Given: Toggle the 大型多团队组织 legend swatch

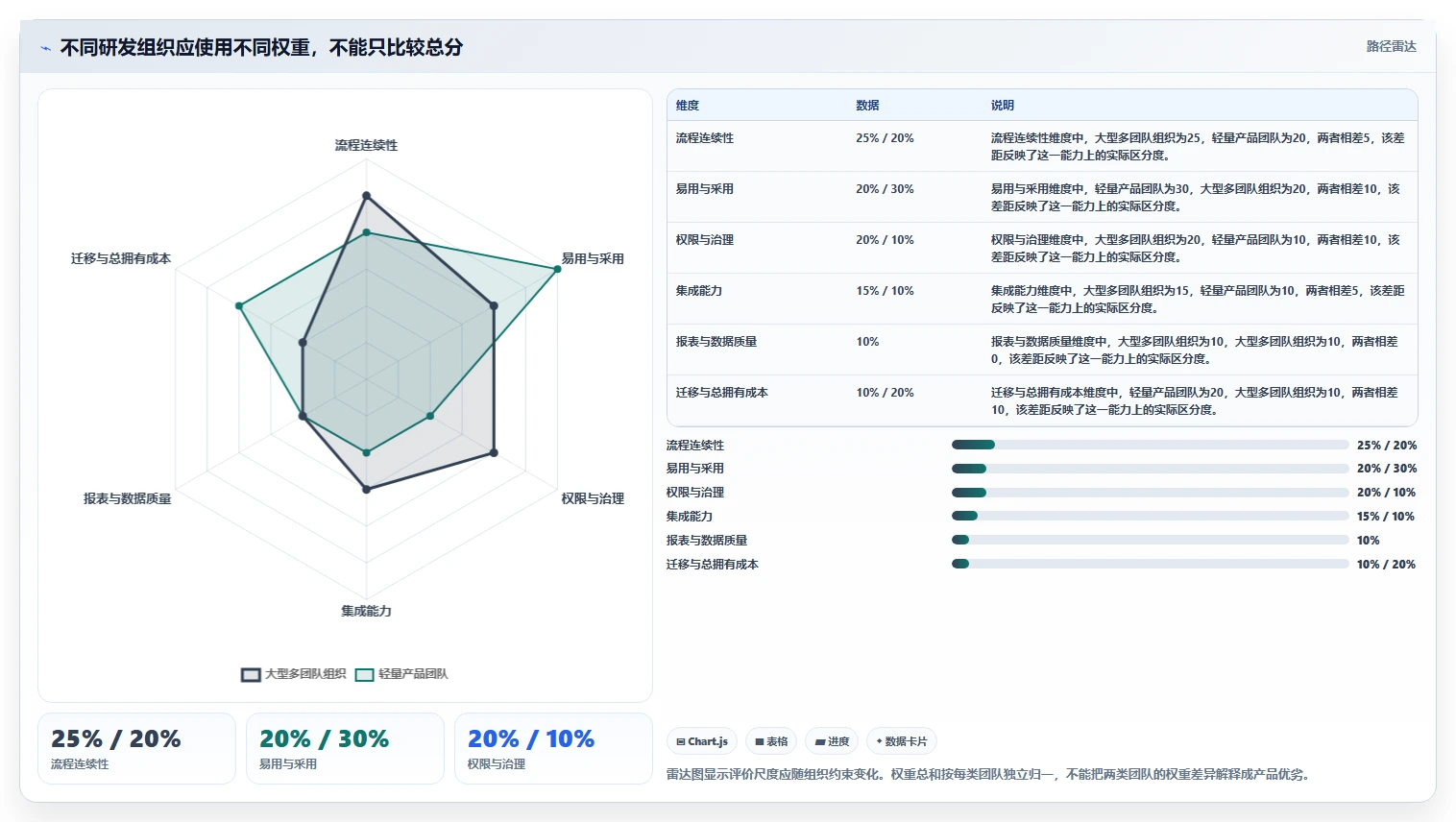Looking at the screenshot, I should (x=251, y=674).
